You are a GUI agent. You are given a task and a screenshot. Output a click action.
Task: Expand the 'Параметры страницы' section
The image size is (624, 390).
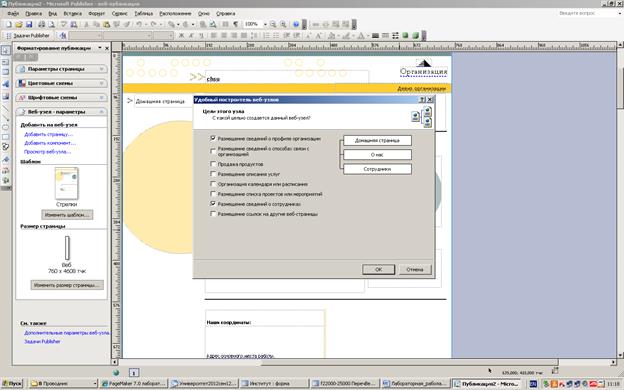[62, 69]
